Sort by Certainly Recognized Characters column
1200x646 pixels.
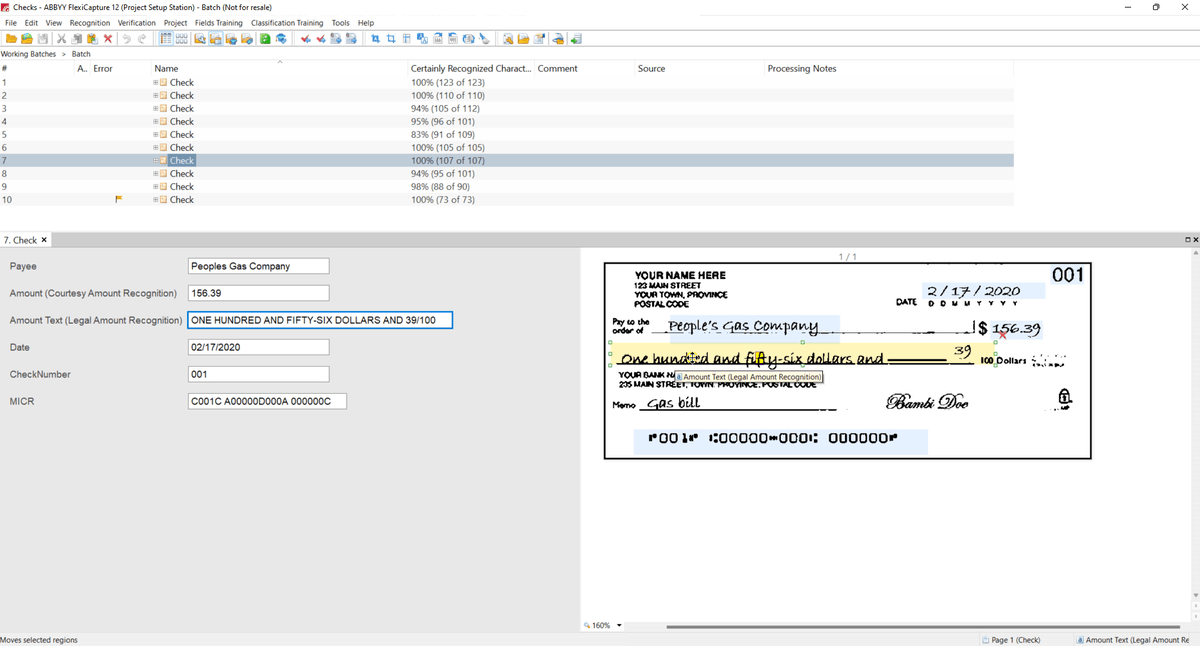(x=470, y=69)
